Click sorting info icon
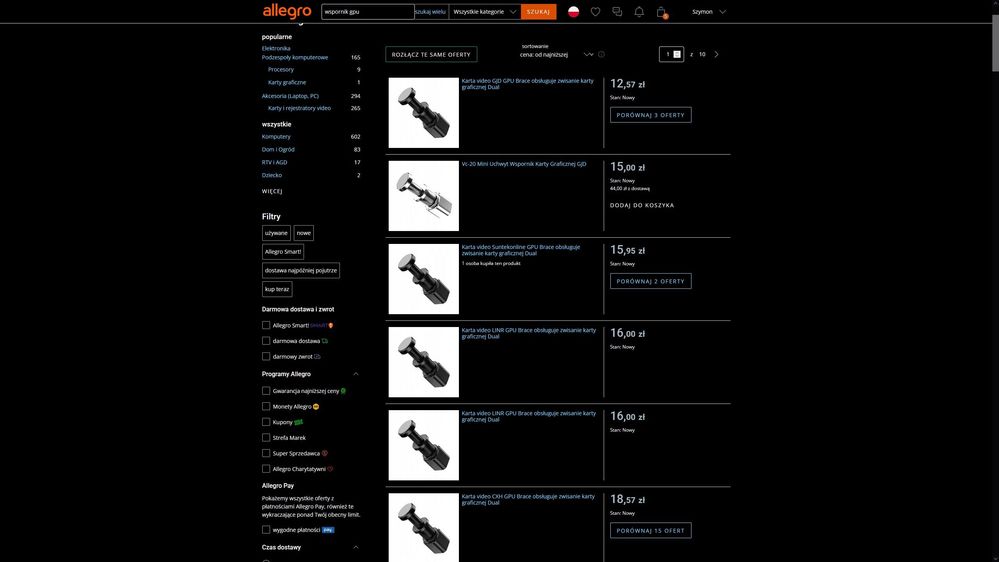999x562 pixels. (x=601, y=54)
